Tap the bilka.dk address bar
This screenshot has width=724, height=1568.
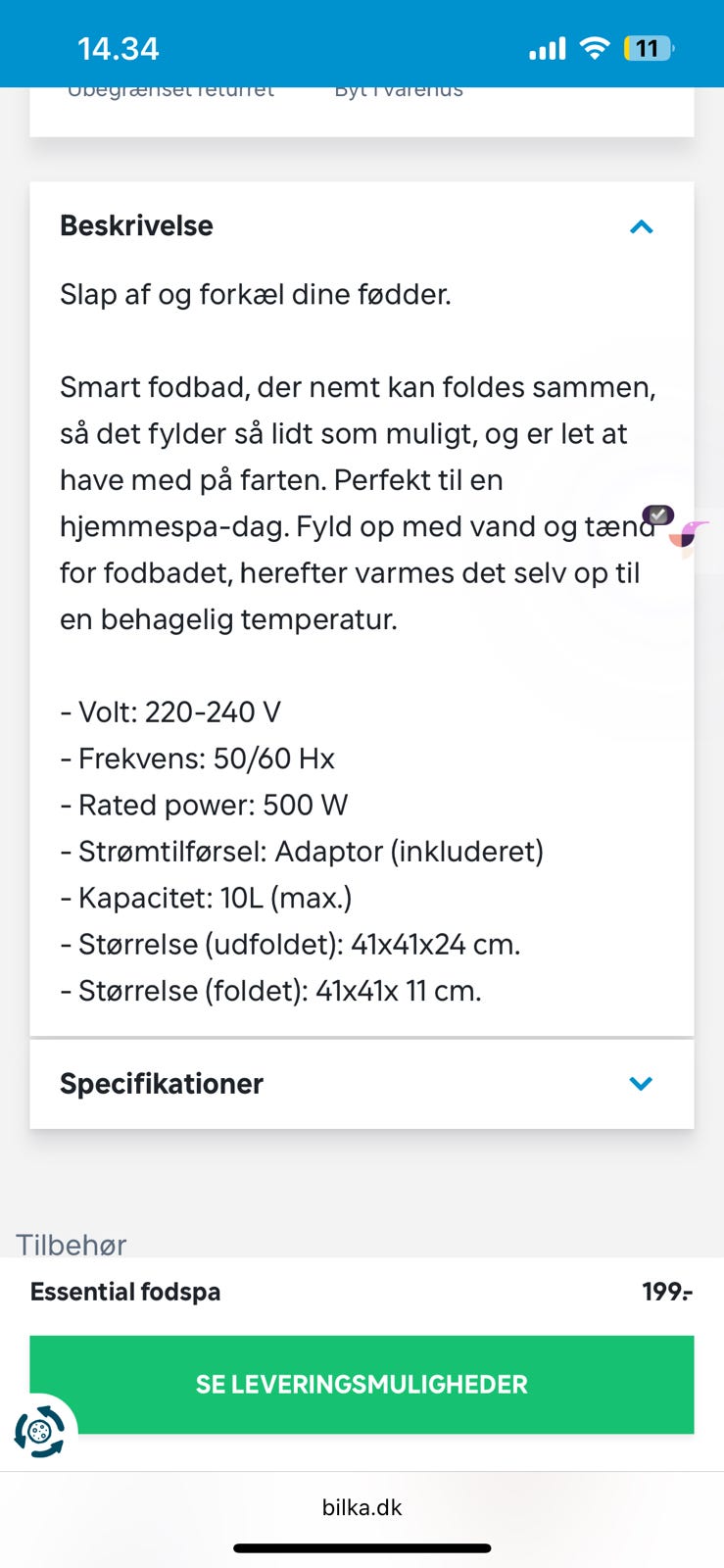pyautogui.click(x=362, y=1507)
